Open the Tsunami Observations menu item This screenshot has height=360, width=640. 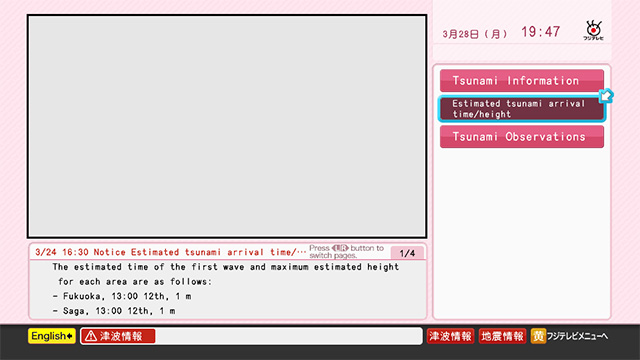(522, 136)
